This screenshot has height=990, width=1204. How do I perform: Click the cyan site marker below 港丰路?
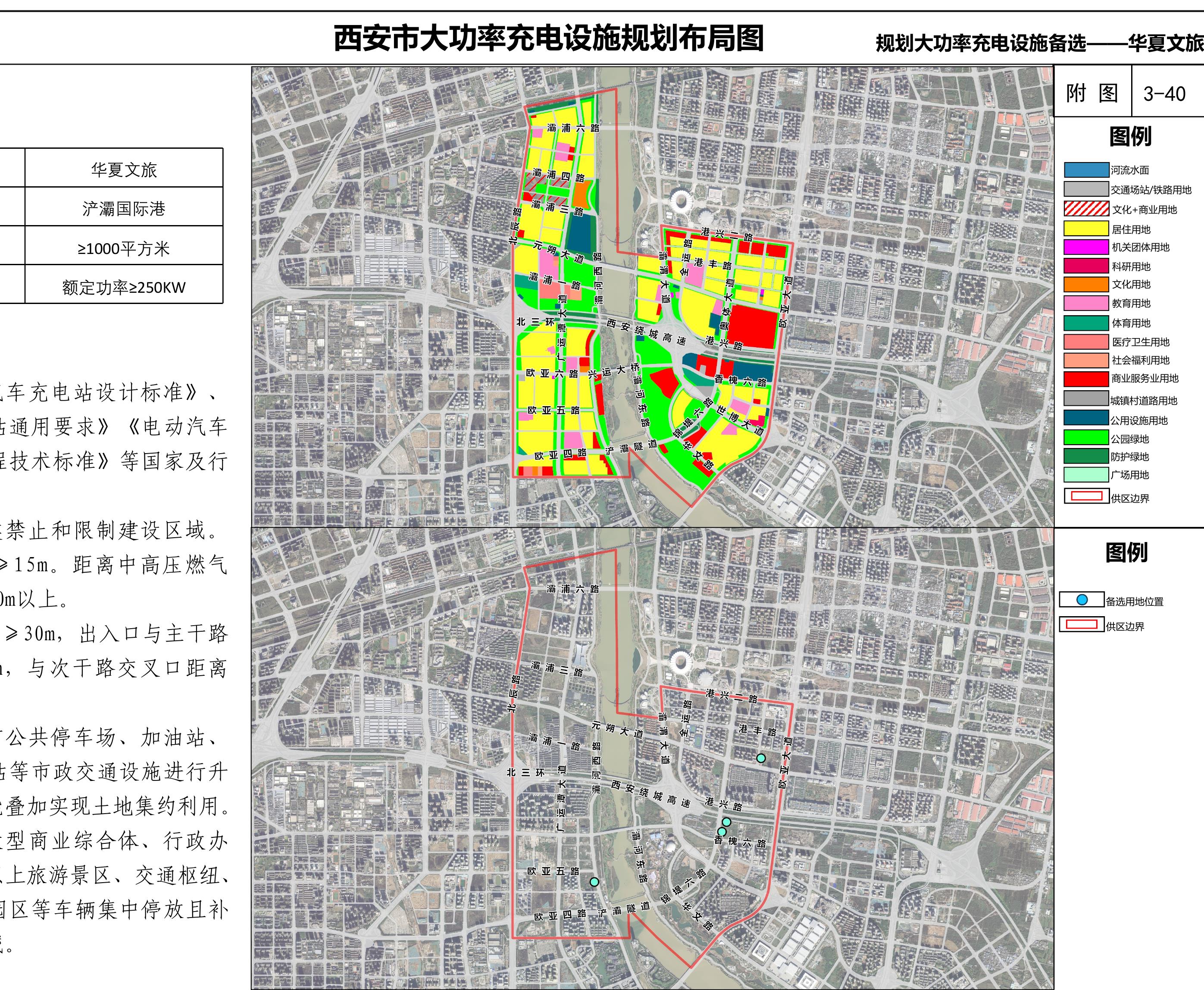click(x=760, y=758)
